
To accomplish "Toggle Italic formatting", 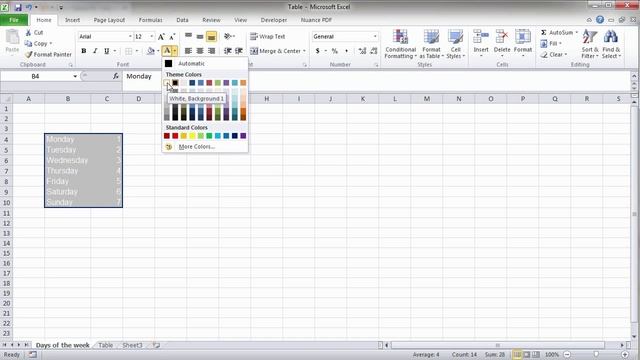I will [x=95, y=51].
